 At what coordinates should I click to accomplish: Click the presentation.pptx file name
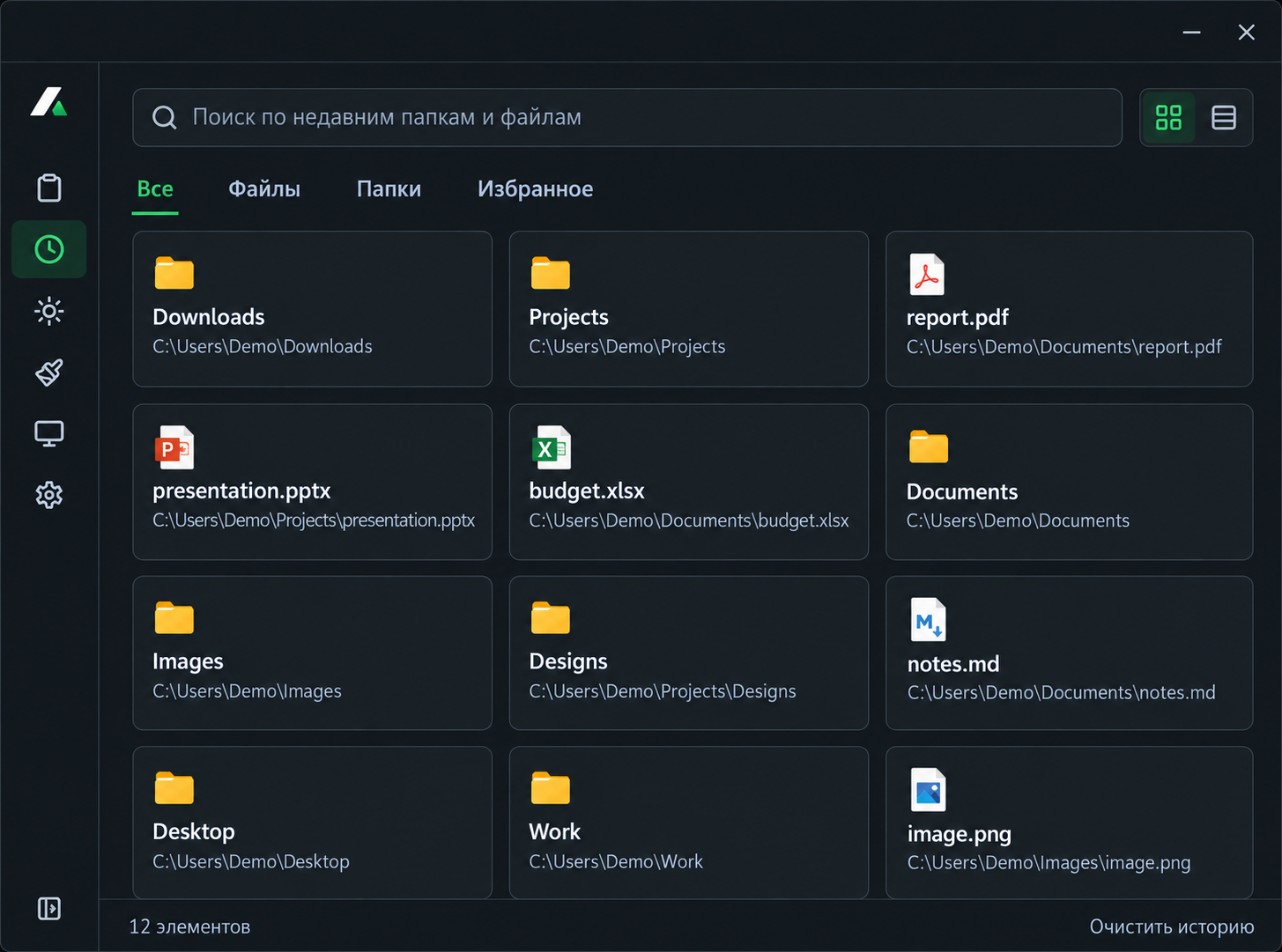[241, 491]
